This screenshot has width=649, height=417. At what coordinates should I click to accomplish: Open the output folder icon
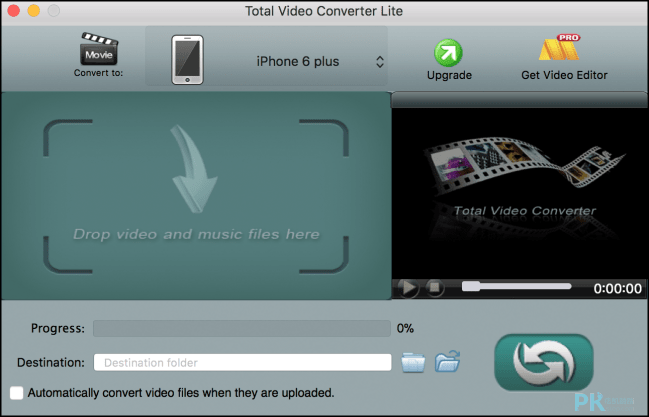(447, 361)
